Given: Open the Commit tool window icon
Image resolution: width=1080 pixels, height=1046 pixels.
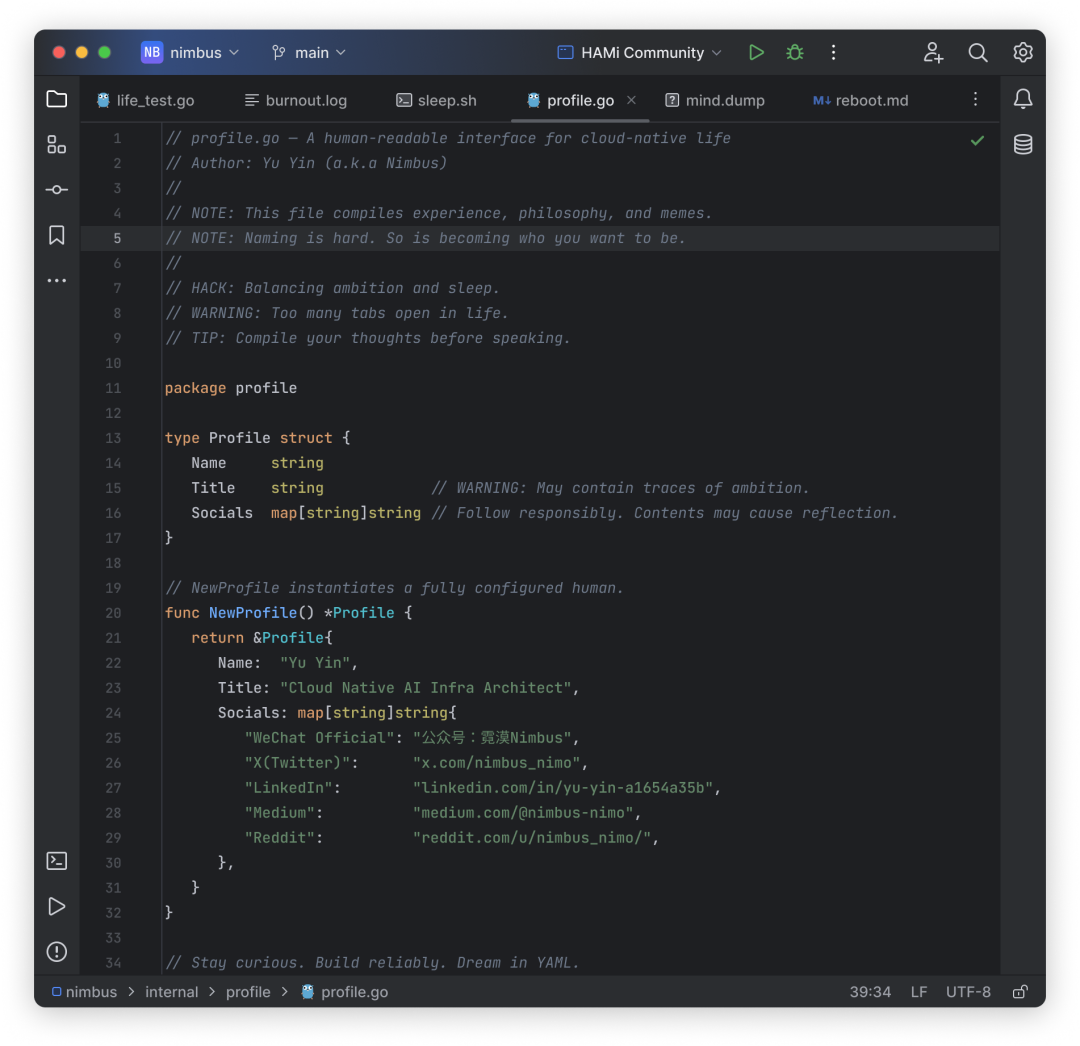Looking at the screenshot, I should (x=56, y=189).
